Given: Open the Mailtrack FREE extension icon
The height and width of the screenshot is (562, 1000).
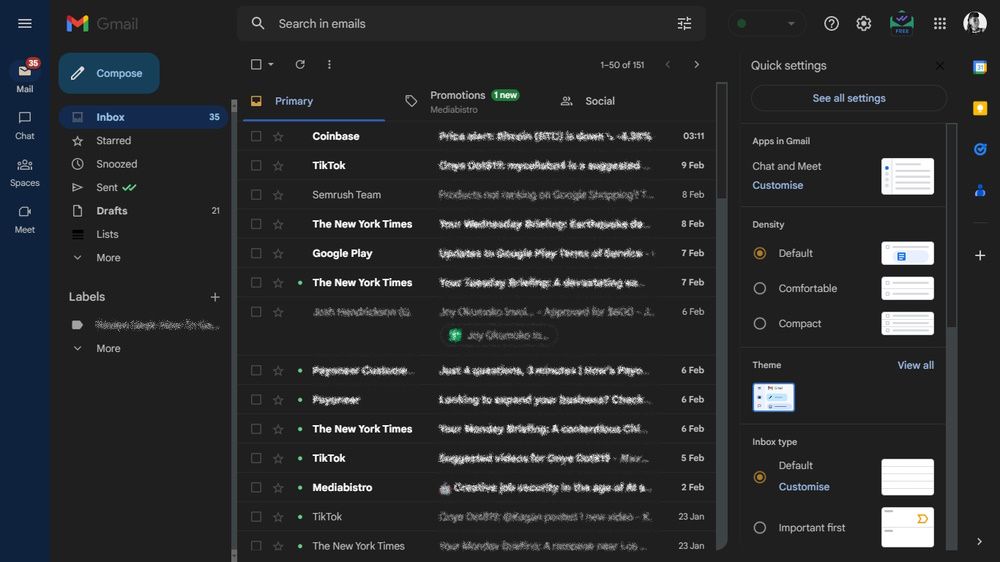Looking at the screenshot, I should coord(902,24).
